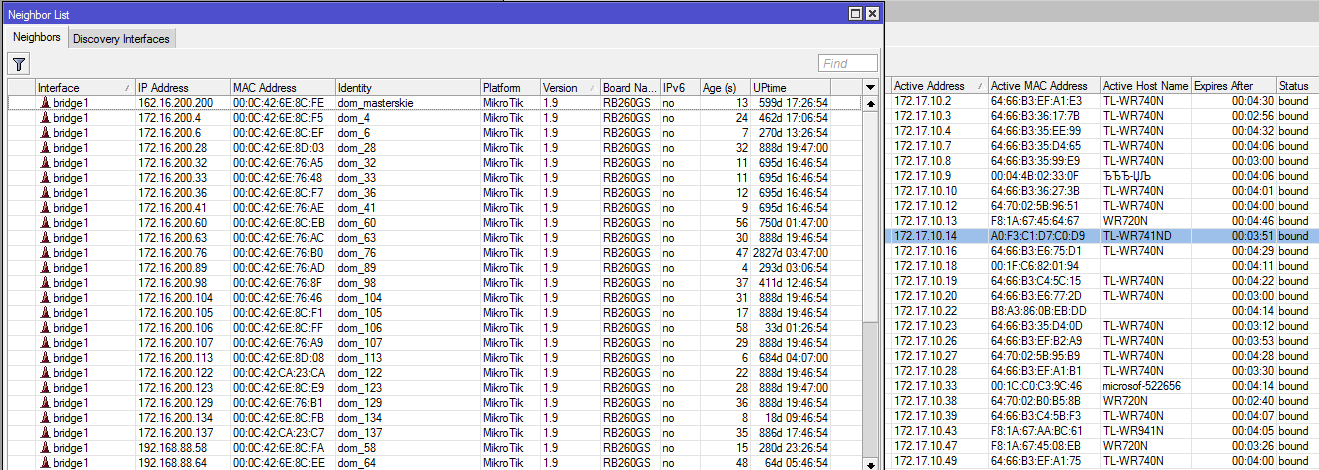Select the dom_58 identity cell
Viewport: 1319px width, 470px height.
(356, 447)
